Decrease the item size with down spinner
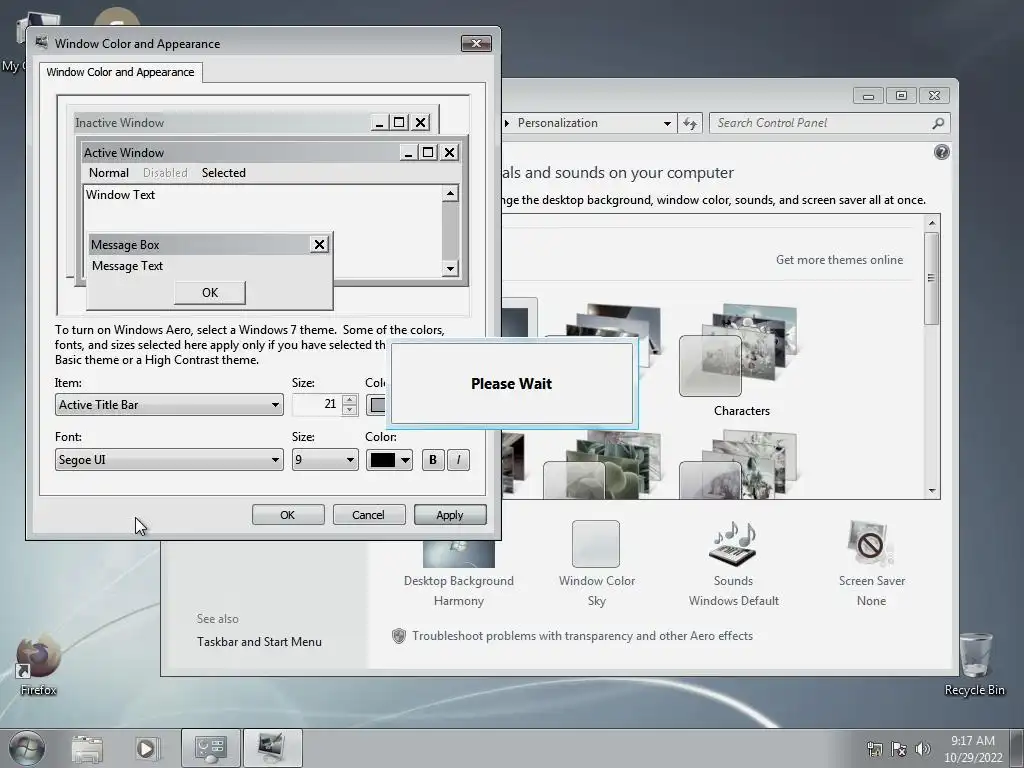Screen dimensions: 1024x768 point(349,410)
